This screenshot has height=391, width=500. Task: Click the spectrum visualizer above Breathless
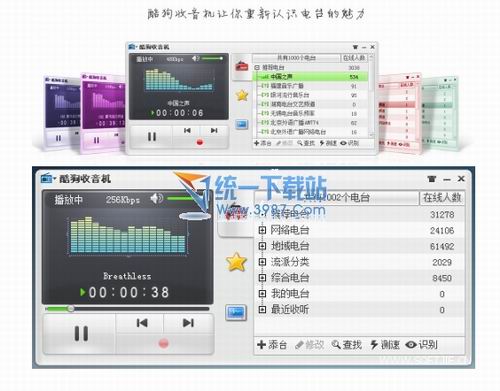pyautogui.click(x=128, y=236)
